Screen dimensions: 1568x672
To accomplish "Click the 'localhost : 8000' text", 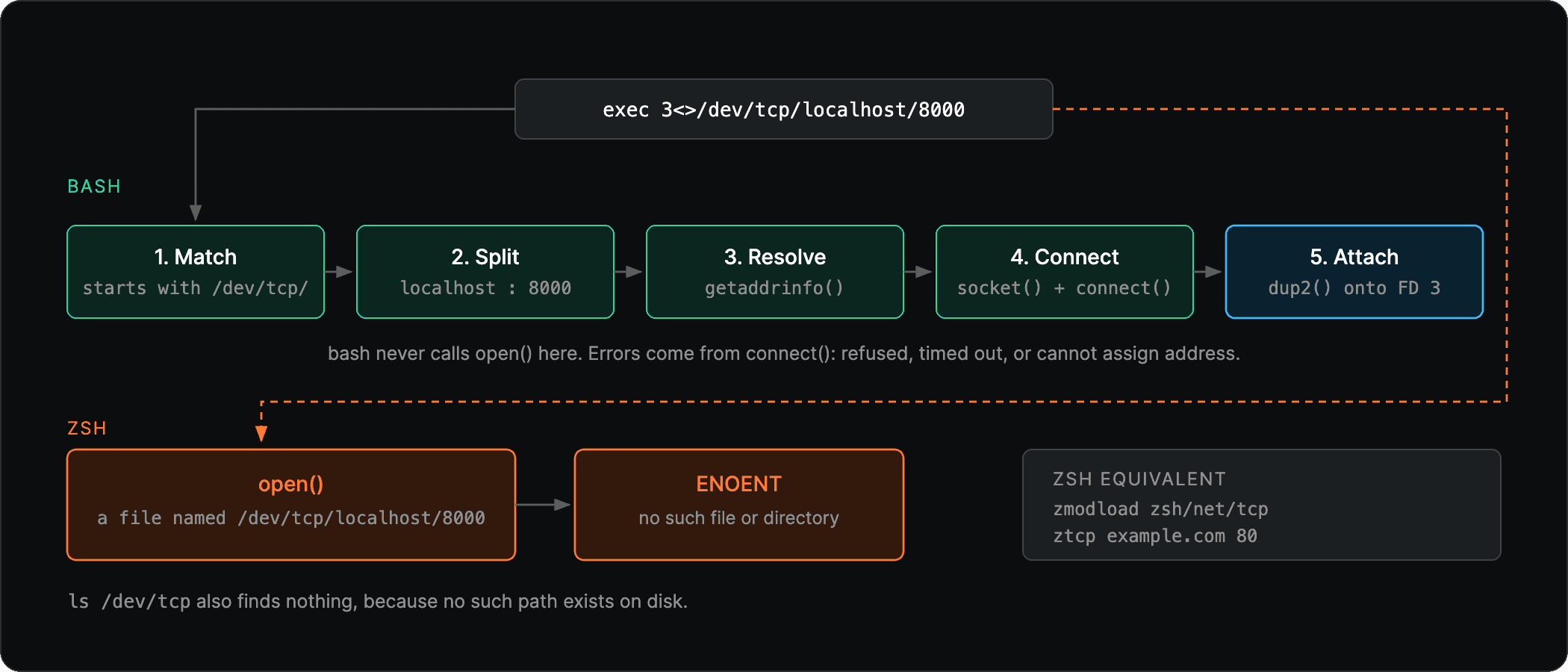I will coord(485,288).
